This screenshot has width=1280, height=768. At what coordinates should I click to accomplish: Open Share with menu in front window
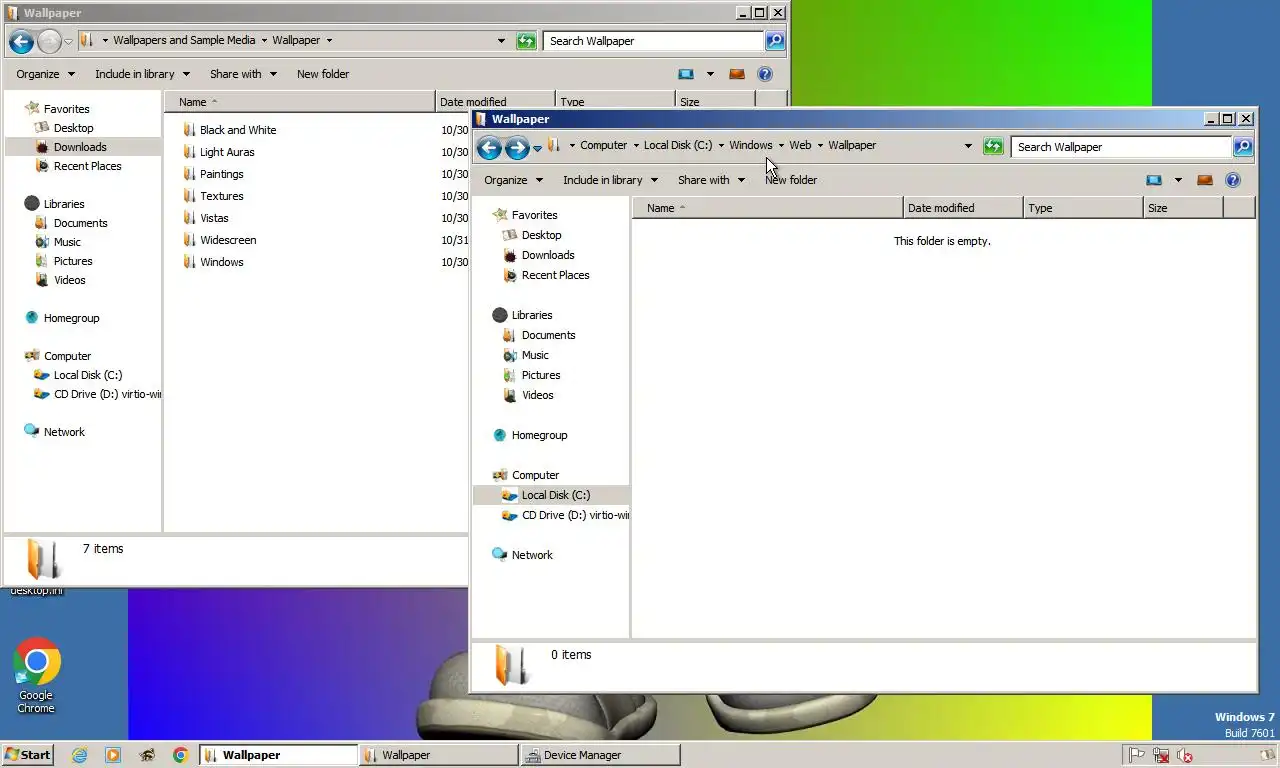click(x=711, y=180)
